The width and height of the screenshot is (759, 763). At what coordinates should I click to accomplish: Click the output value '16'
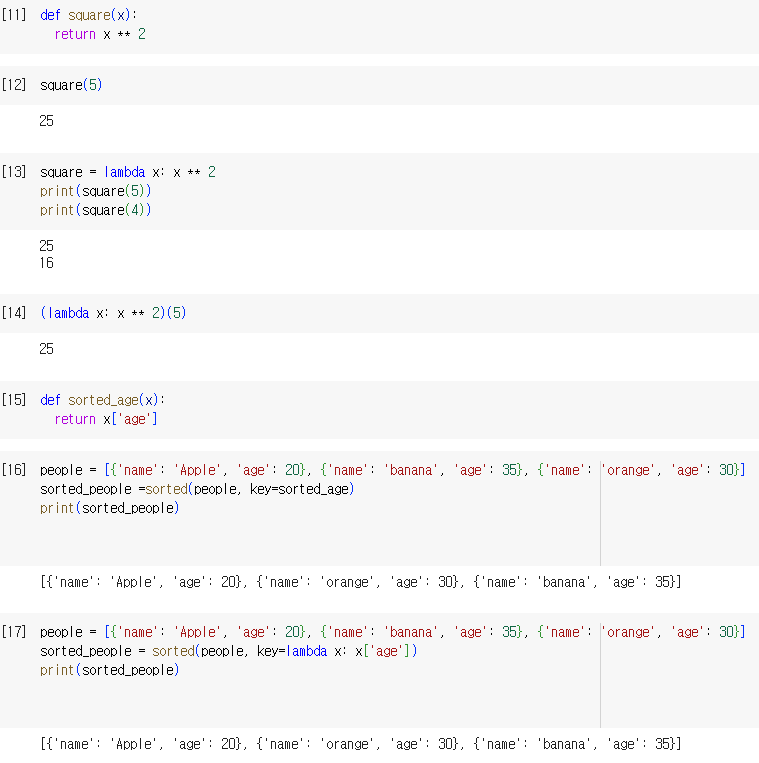[46, 263]
